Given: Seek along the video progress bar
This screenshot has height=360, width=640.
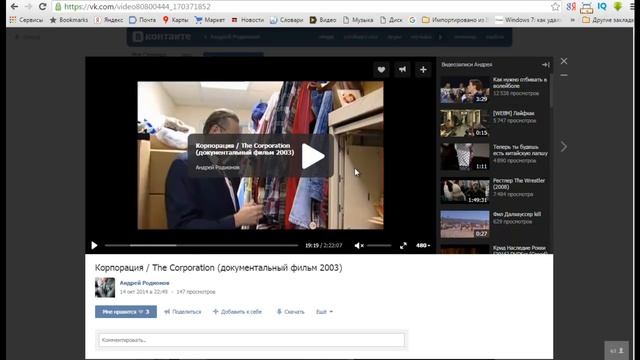Looking at the screenshot, I should coord(202,245).
